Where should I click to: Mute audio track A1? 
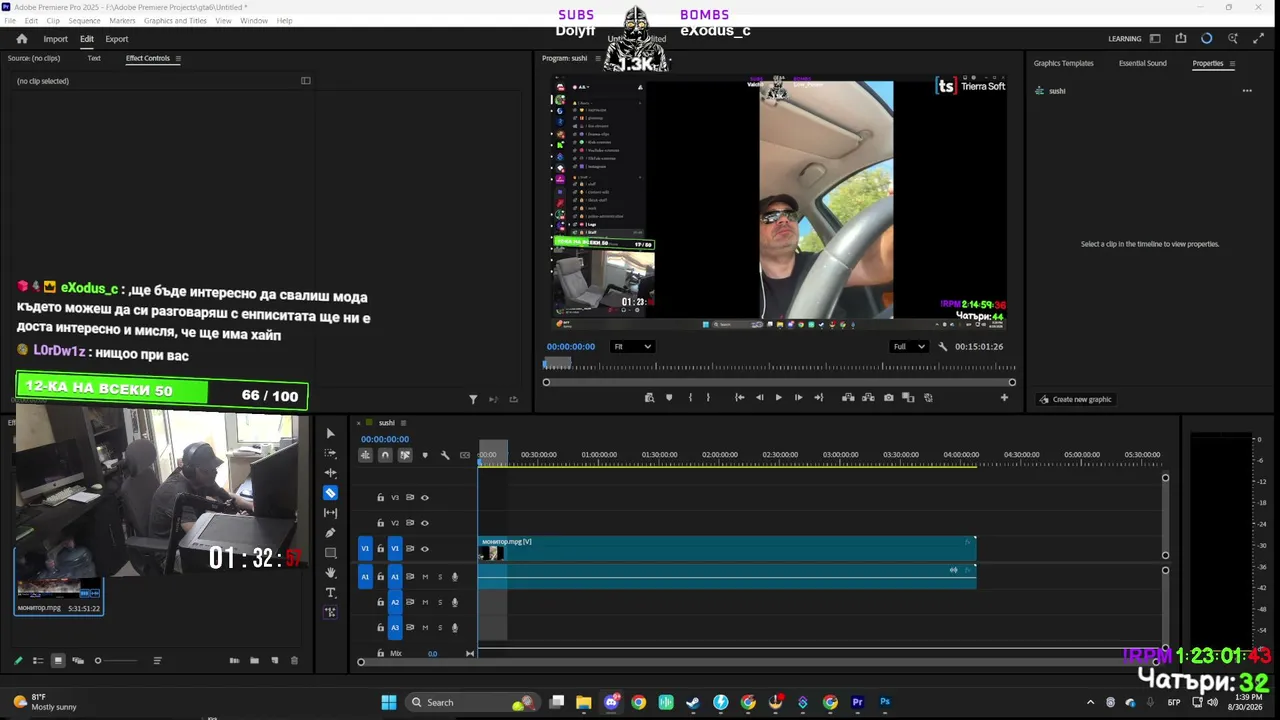pos(425,577)
